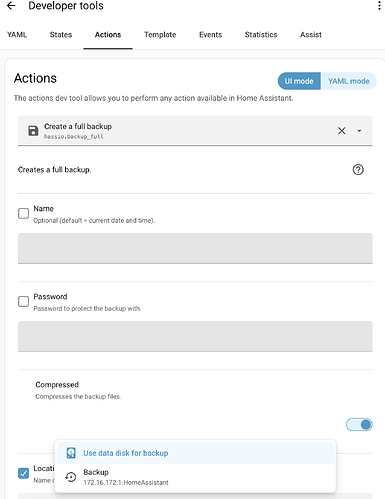
Task: Click the 'Developer tools' page title
Action: coord(66,6)
